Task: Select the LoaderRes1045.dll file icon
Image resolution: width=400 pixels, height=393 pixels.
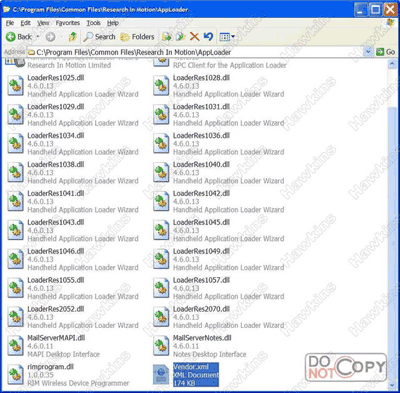Action: pos(161,230)
